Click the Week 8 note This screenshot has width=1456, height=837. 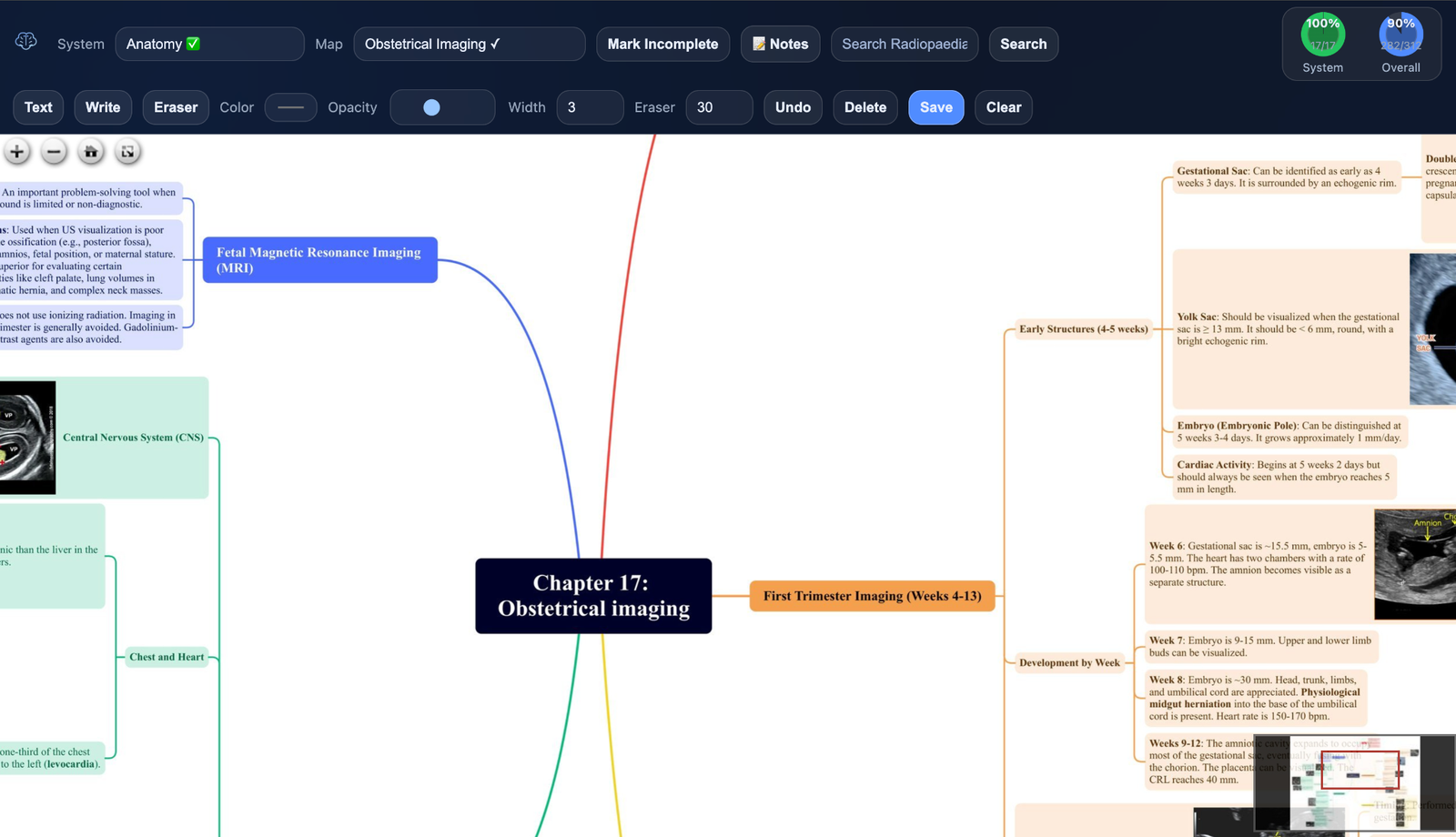[x=1256, y=698]
